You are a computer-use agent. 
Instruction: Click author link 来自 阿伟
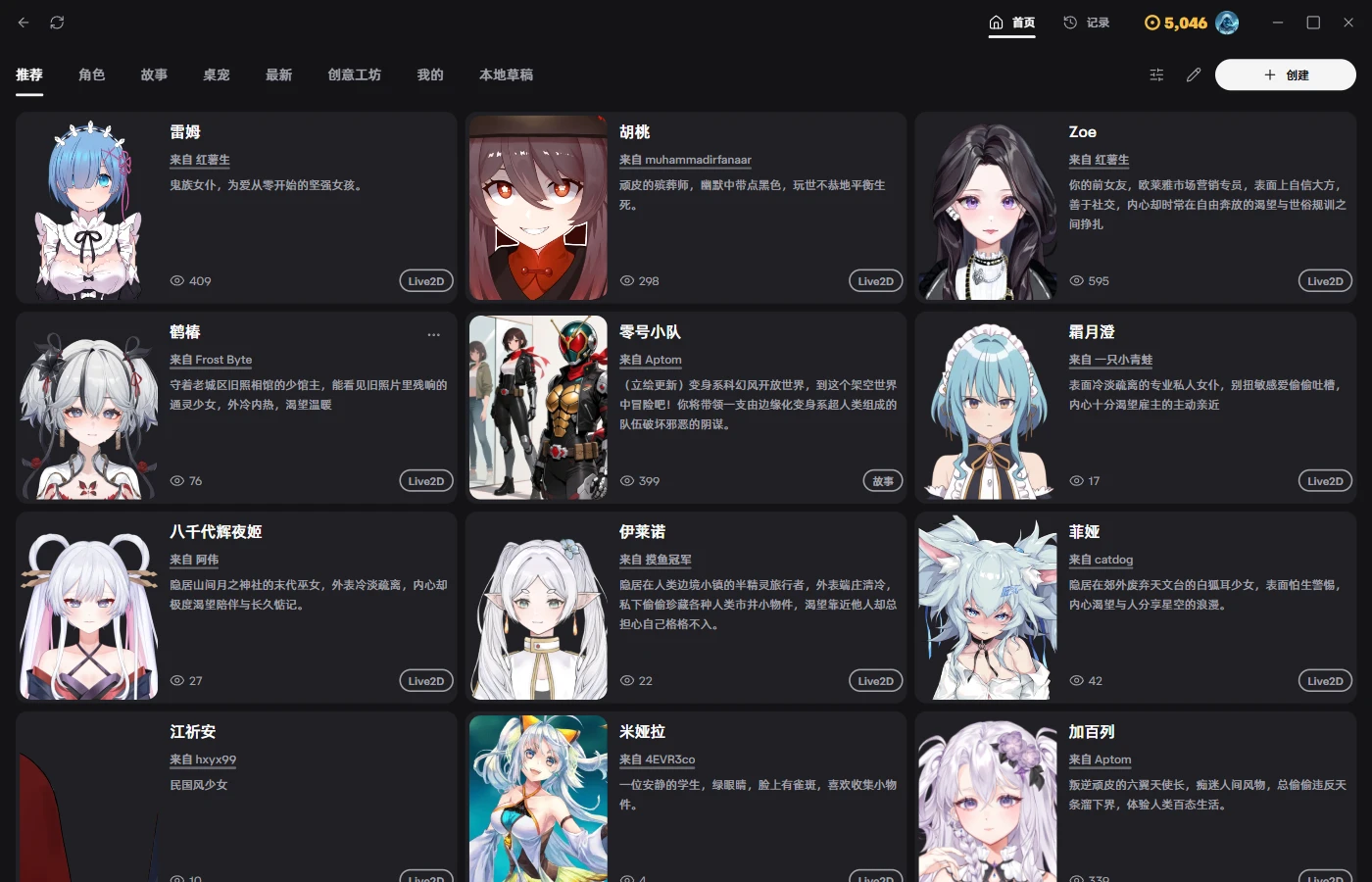(x=194, y=560)
